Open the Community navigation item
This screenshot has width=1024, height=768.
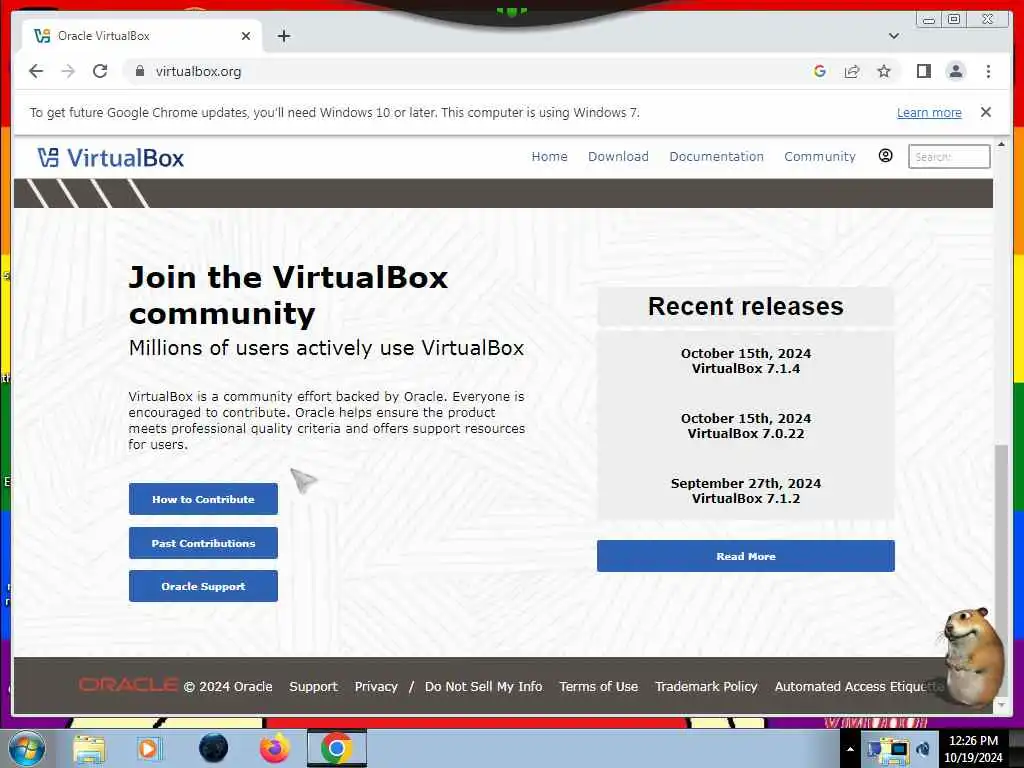click(820, 157)
